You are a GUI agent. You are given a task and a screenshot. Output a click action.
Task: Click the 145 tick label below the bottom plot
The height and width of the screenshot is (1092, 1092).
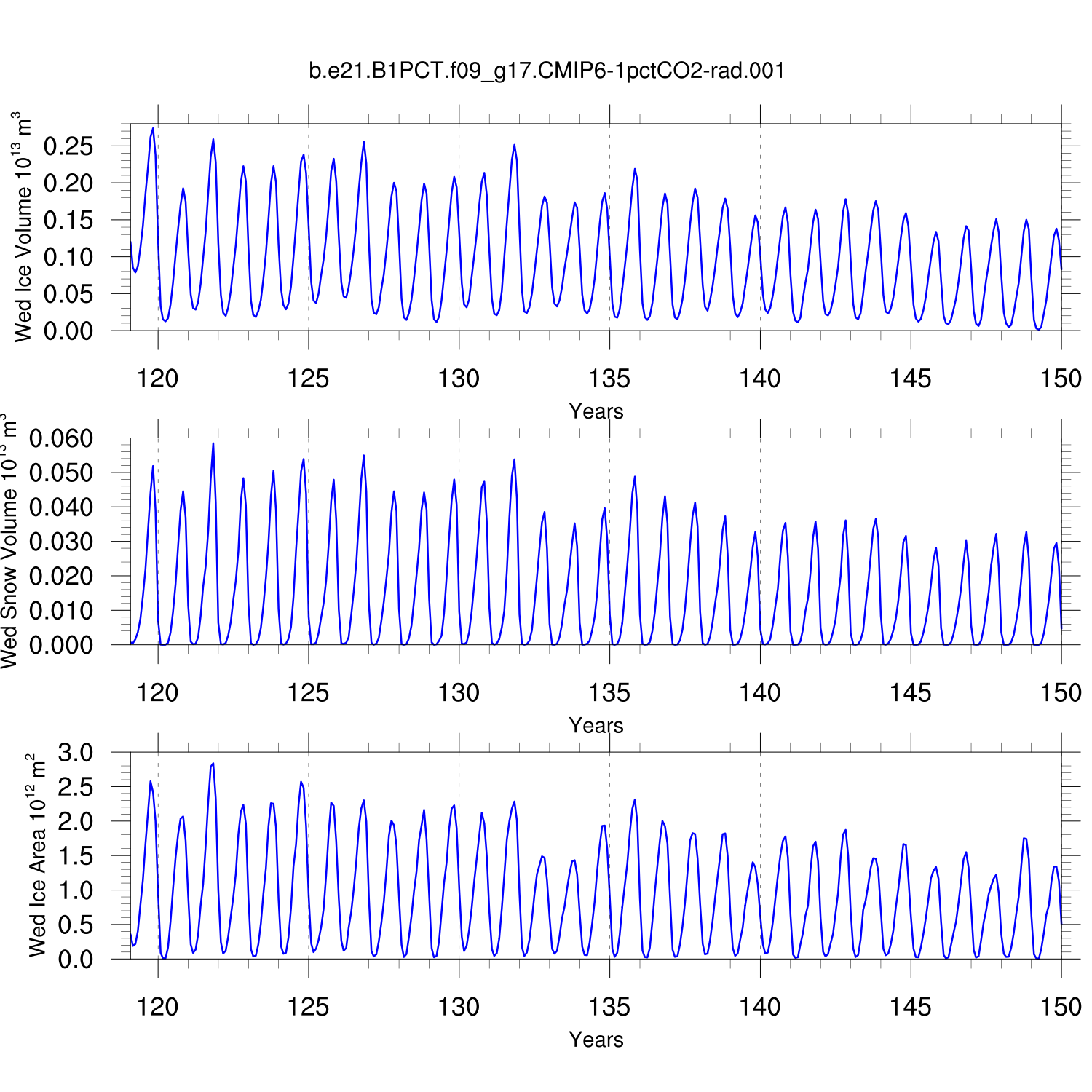point(910,1008)
